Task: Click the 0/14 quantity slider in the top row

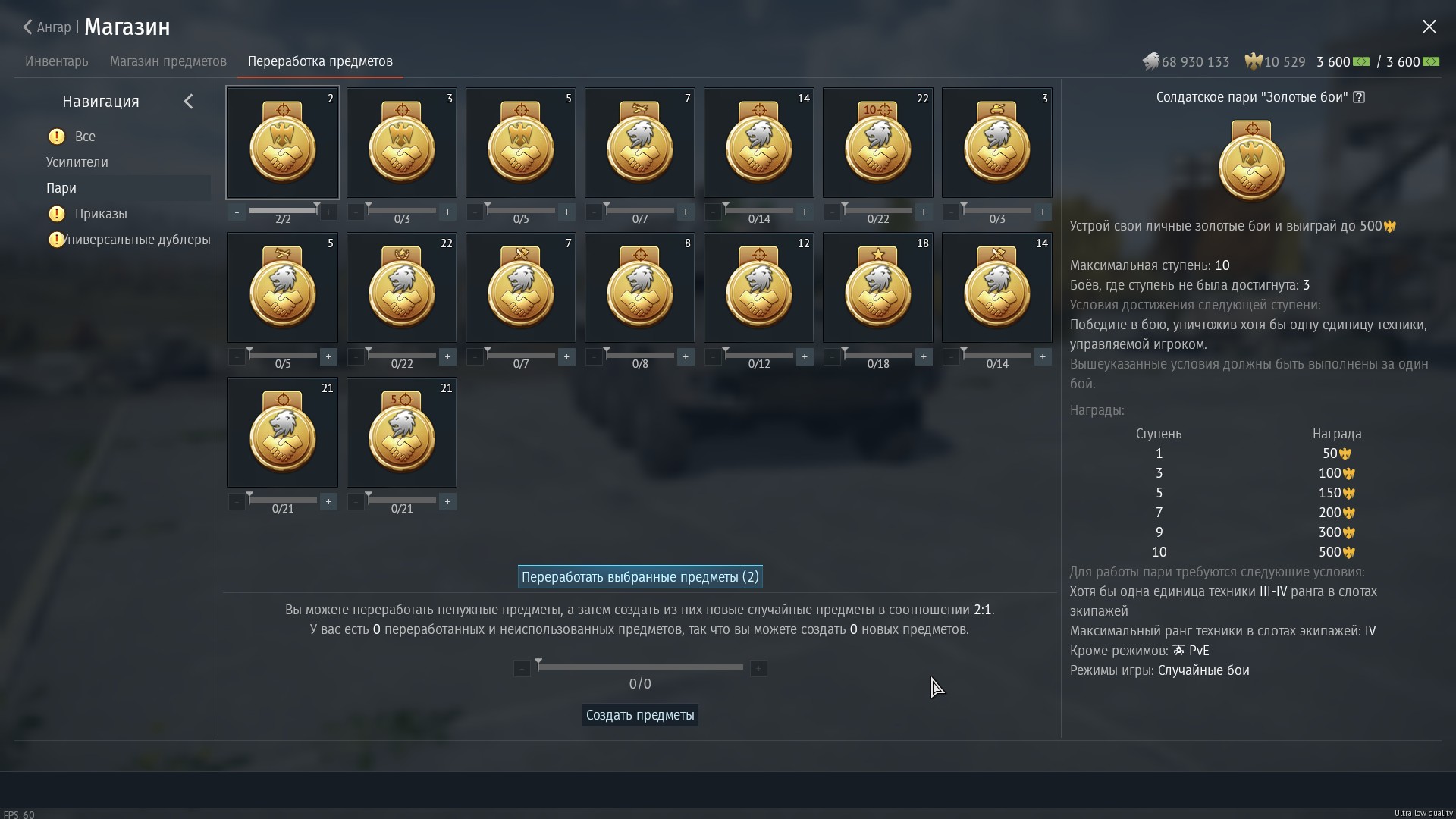Action: click(x=758, y=210)
